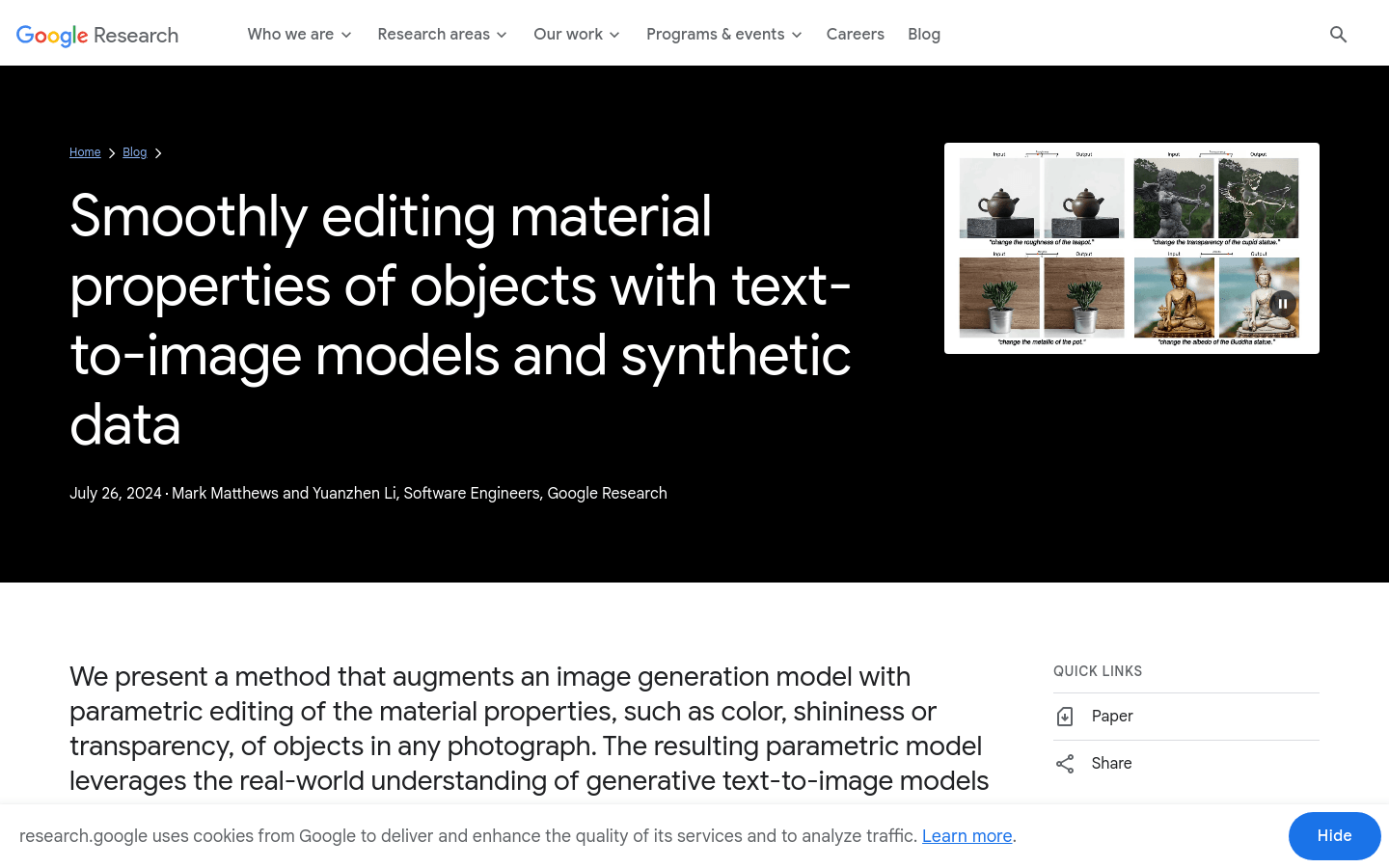The width and height of the screenshot is (1389, 868).
Task: Go to the Home breadcrumb link
Action: pos(85,152)
